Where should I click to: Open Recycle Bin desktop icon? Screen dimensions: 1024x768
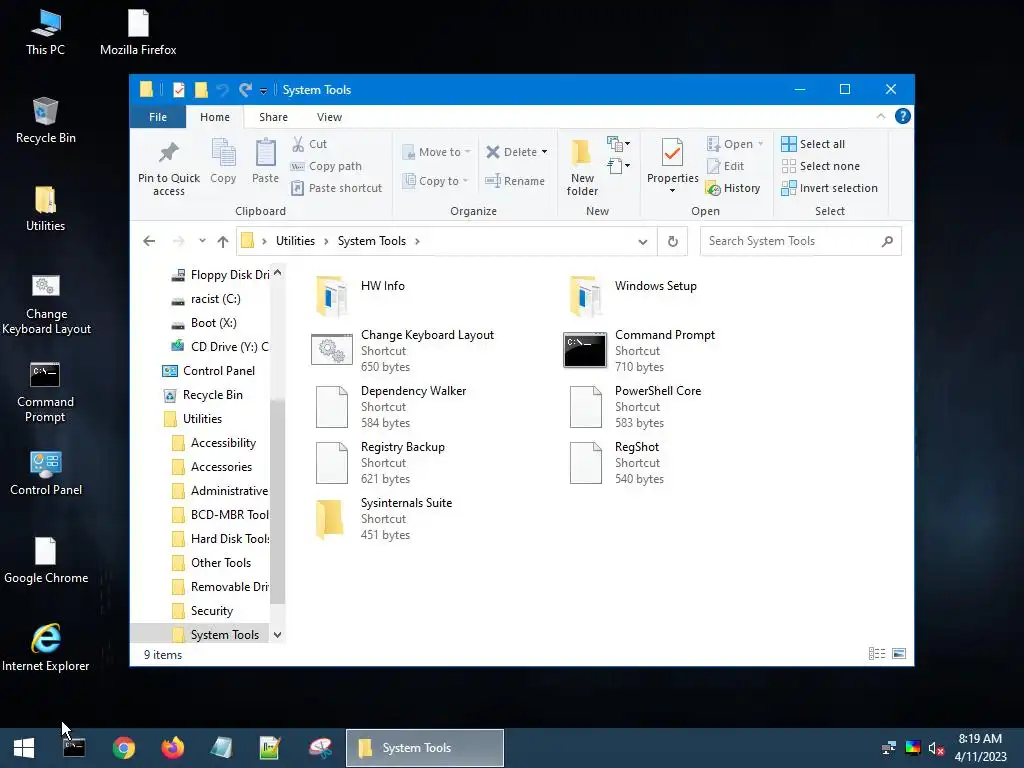pyautogui.click(x=45, y=120)
